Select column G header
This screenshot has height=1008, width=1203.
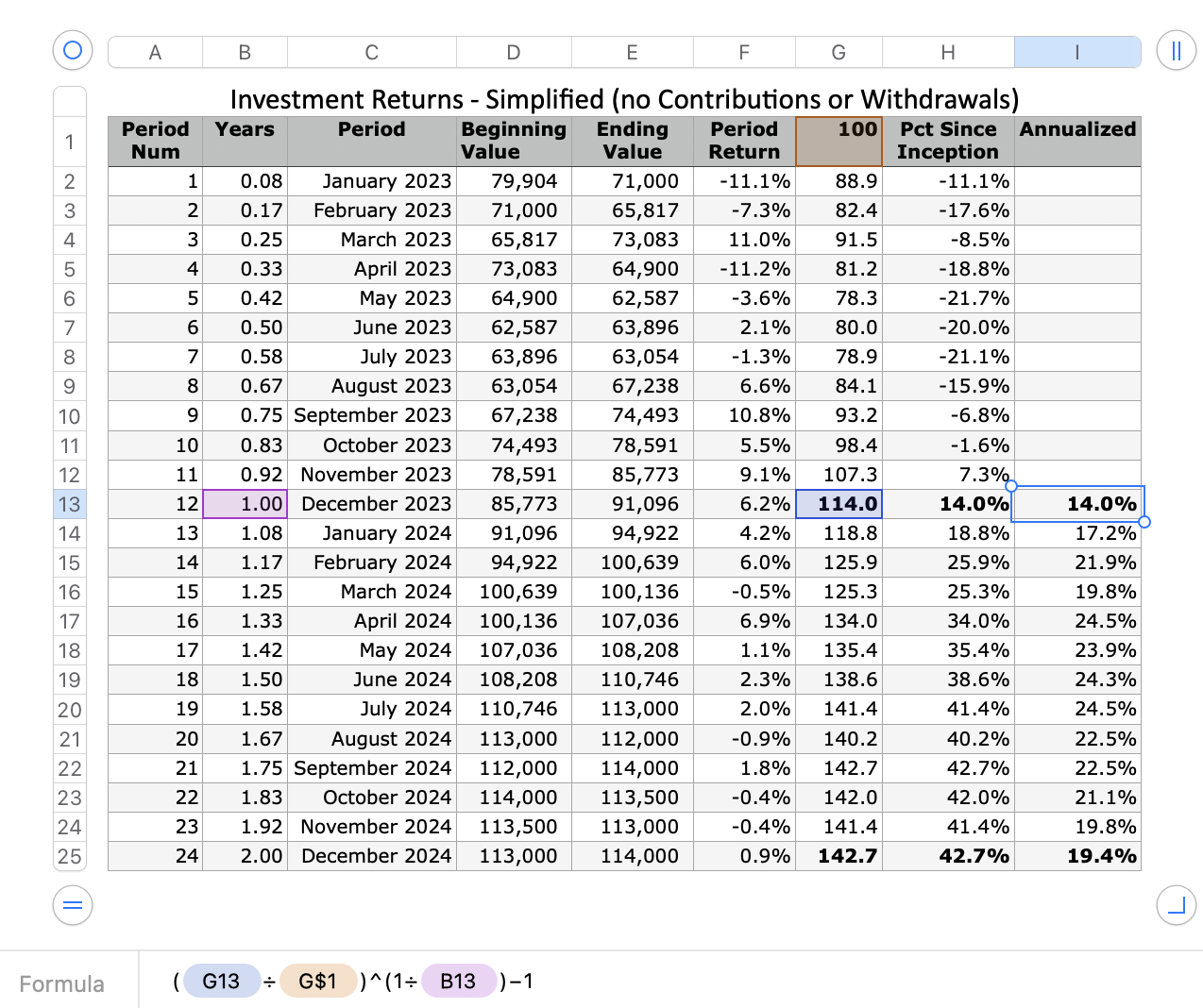point(839,53)
